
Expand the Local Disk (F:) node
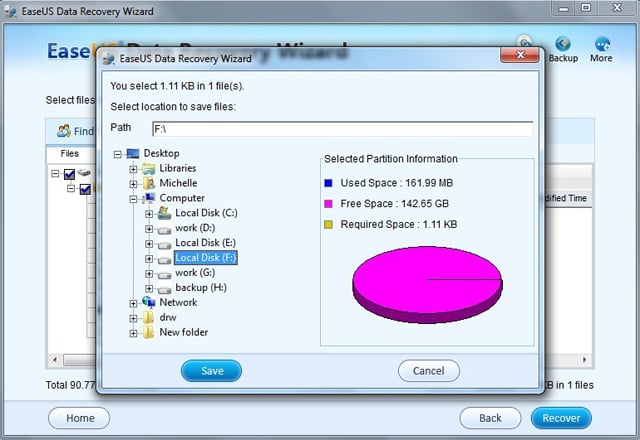(149, 259)
